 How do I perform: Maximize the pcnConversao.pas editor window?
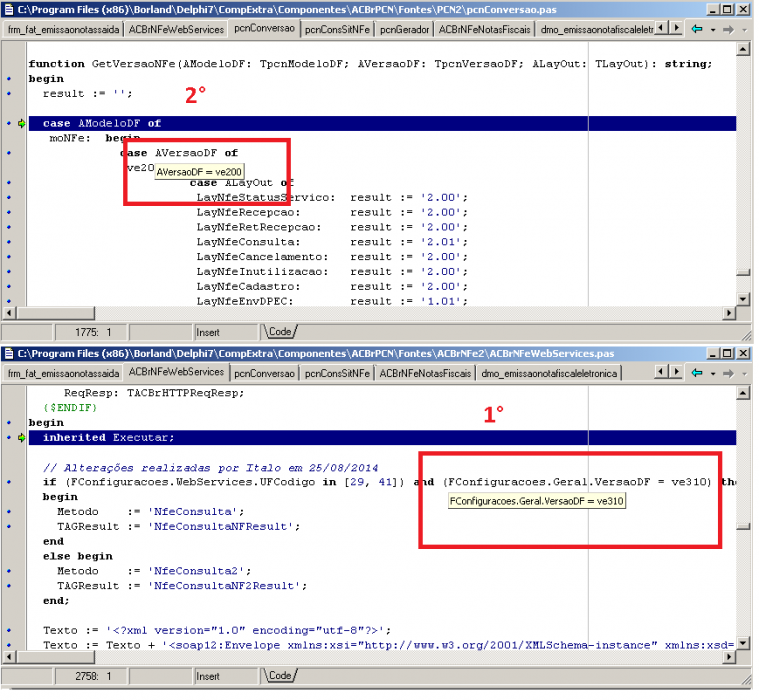point(728,9)
